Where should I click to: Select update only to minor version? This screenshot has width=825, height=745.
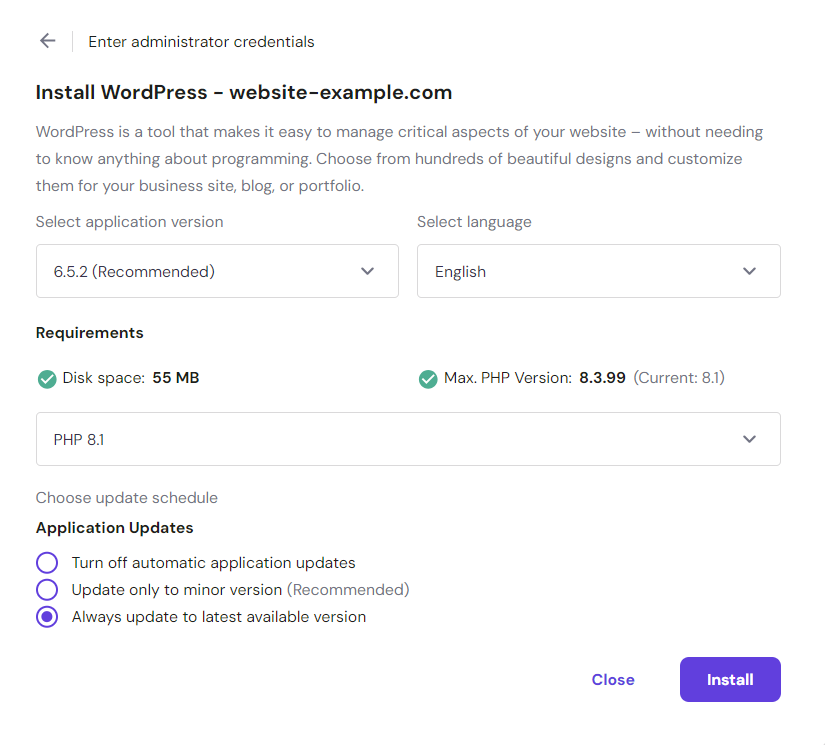click(47, 589)
